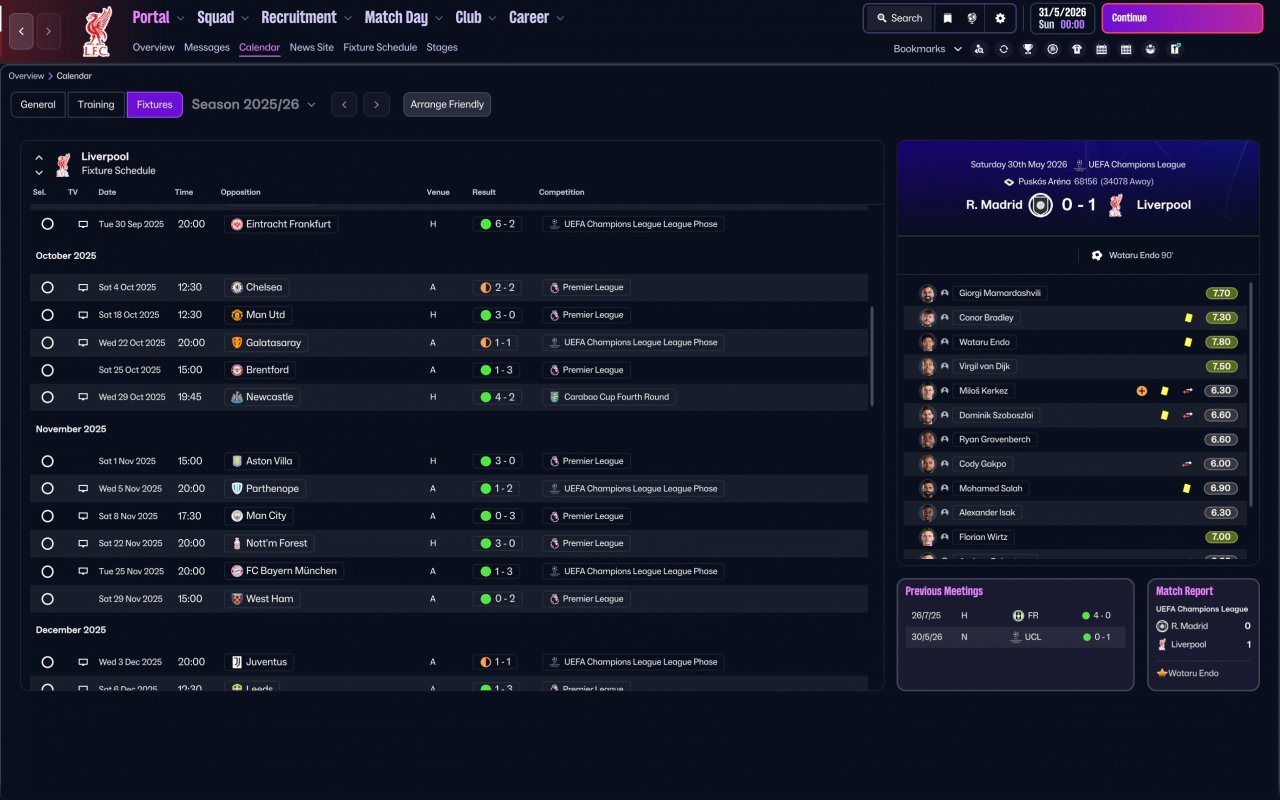Click the Overview breadcrumb link
The image size is (1280, 800).
(26, 76)
